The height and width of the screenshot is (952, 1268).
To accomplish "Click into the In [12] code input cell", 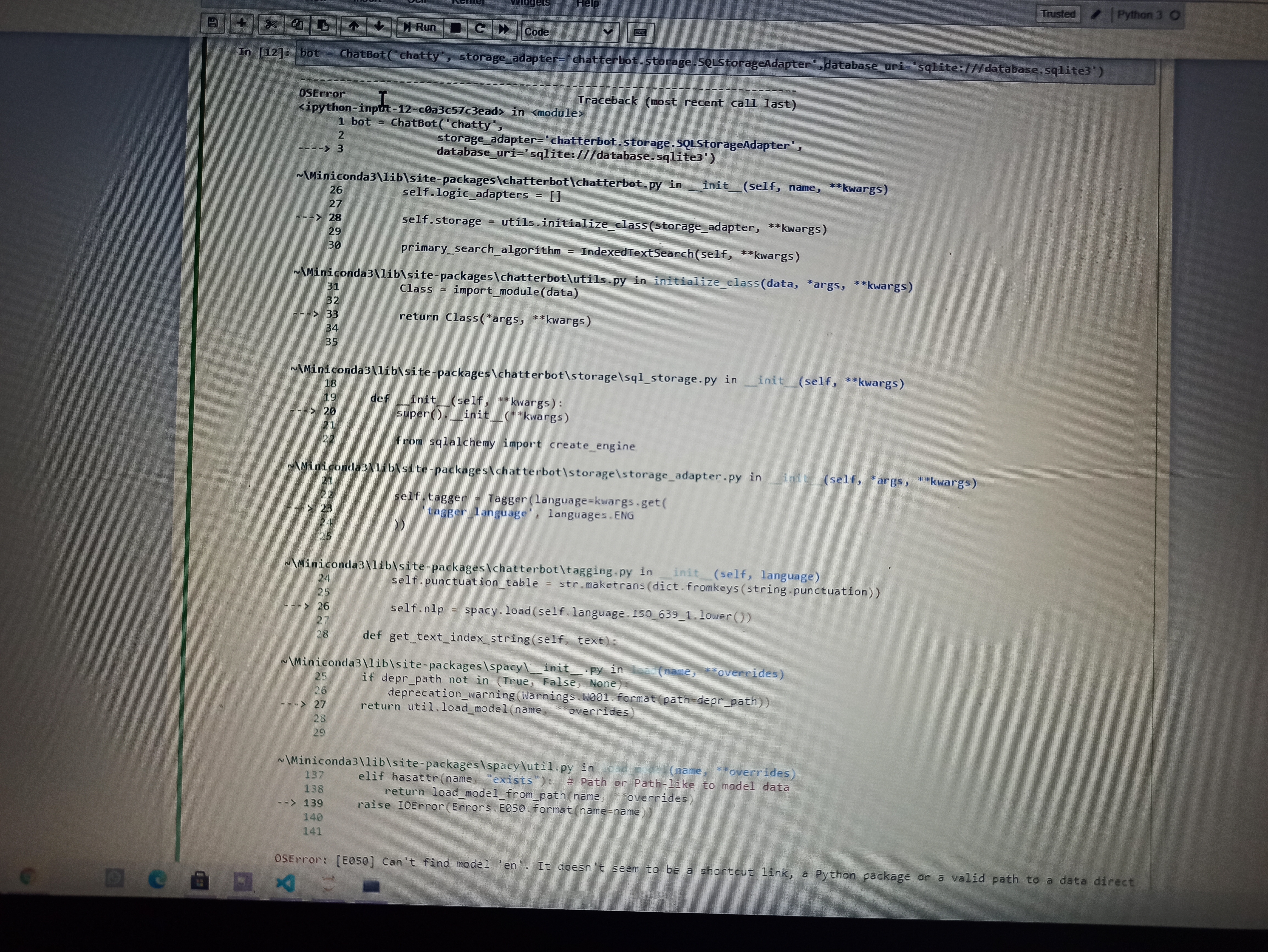I will tap(724, 64).
